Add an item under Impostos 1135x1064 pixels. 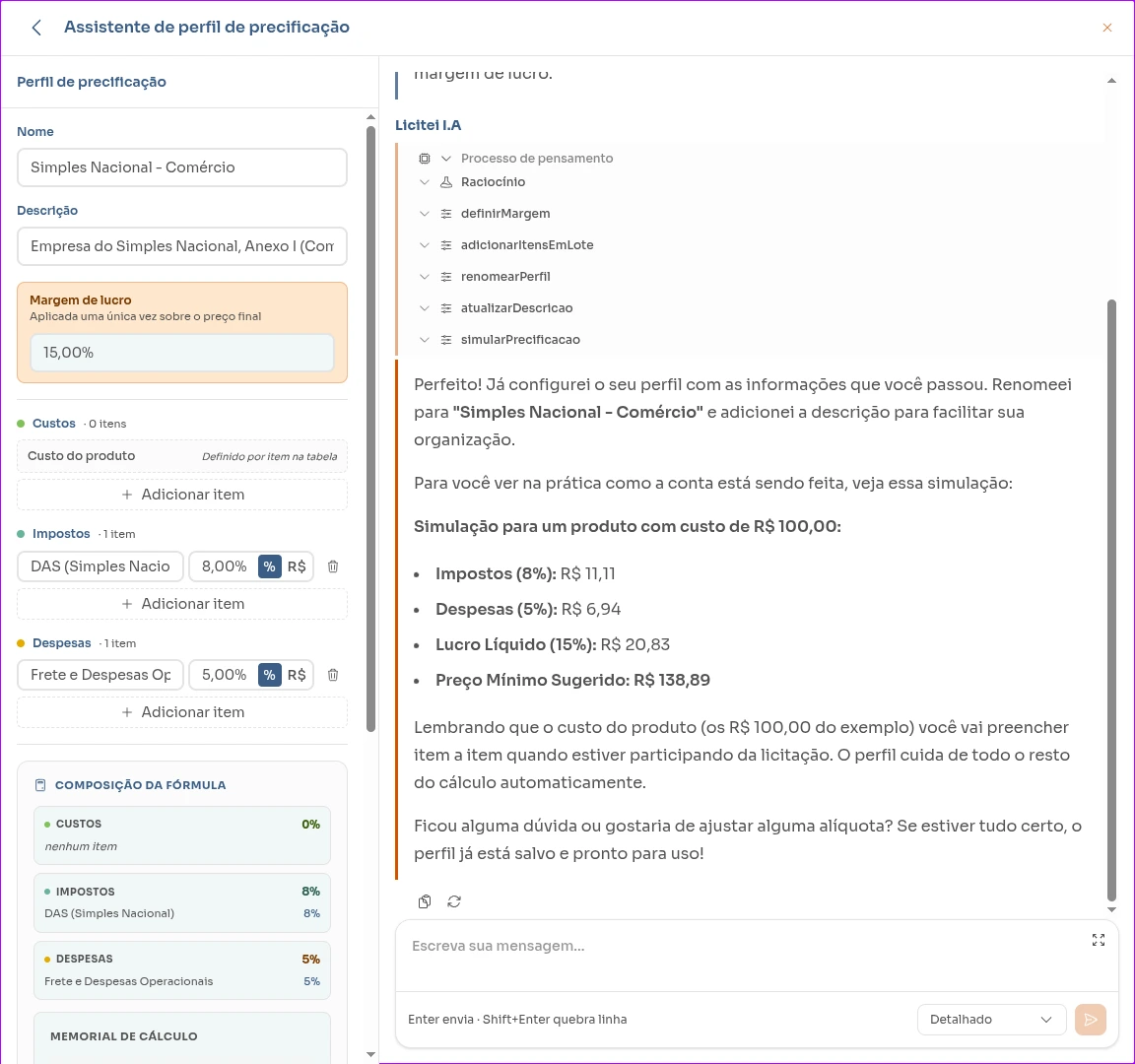click(182, 604)
